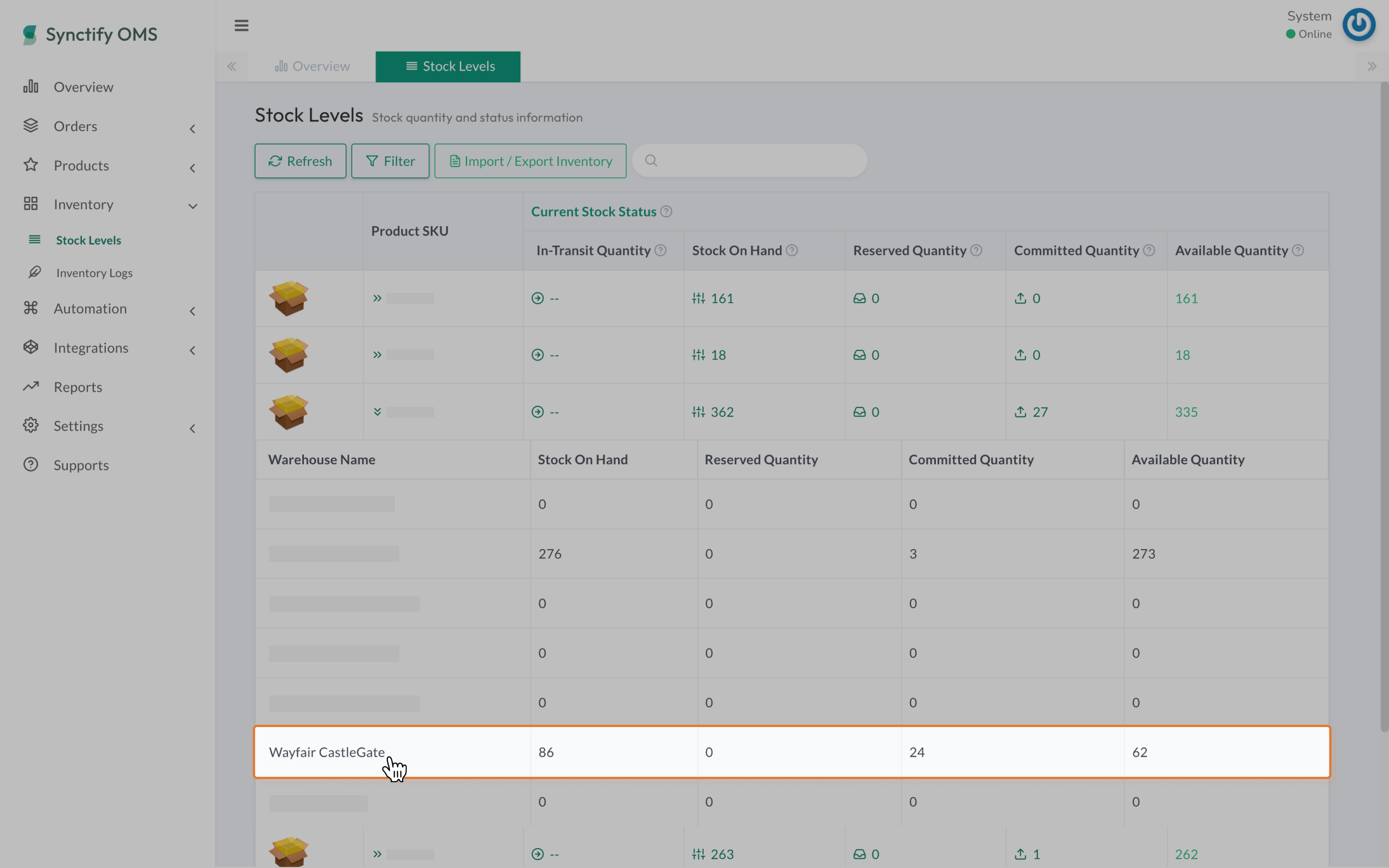
Task: Collapse the expanded third product row
Action: [377, 412]
